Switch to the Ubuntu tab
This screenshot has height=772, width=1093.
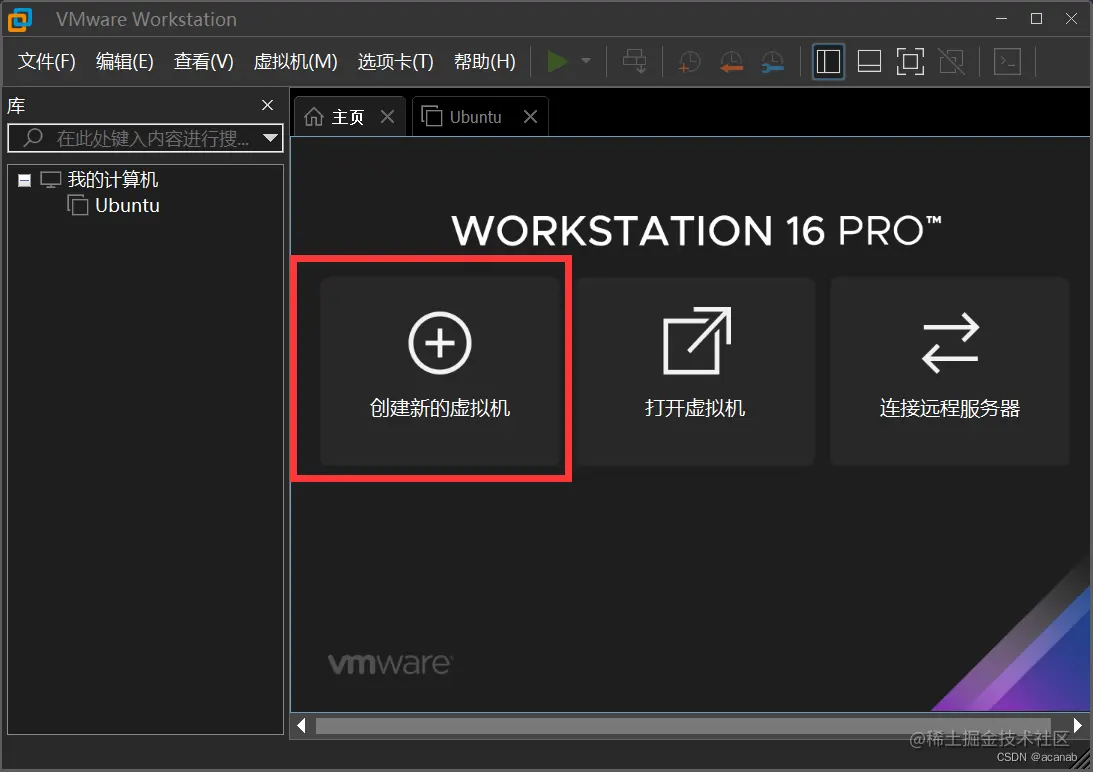coord(480,116)
